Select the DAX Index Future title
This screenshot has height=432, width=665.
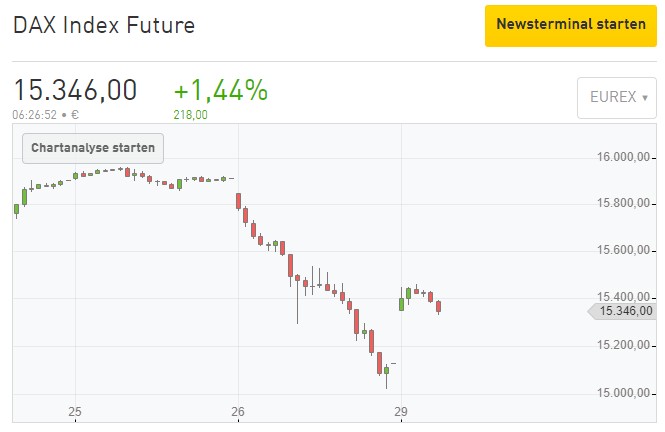click(104, 25)
